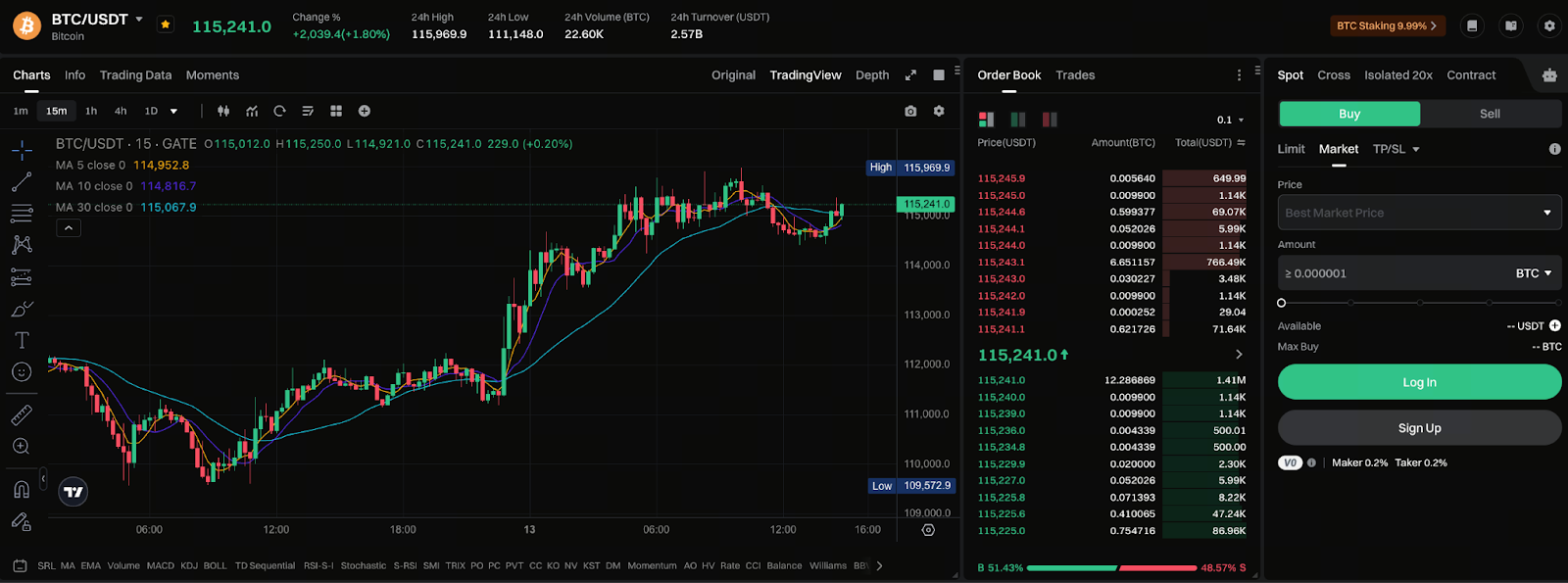1568x583 pixels.
Task: Expand the chart to fullscreen
Action: (x=910, y=74)
